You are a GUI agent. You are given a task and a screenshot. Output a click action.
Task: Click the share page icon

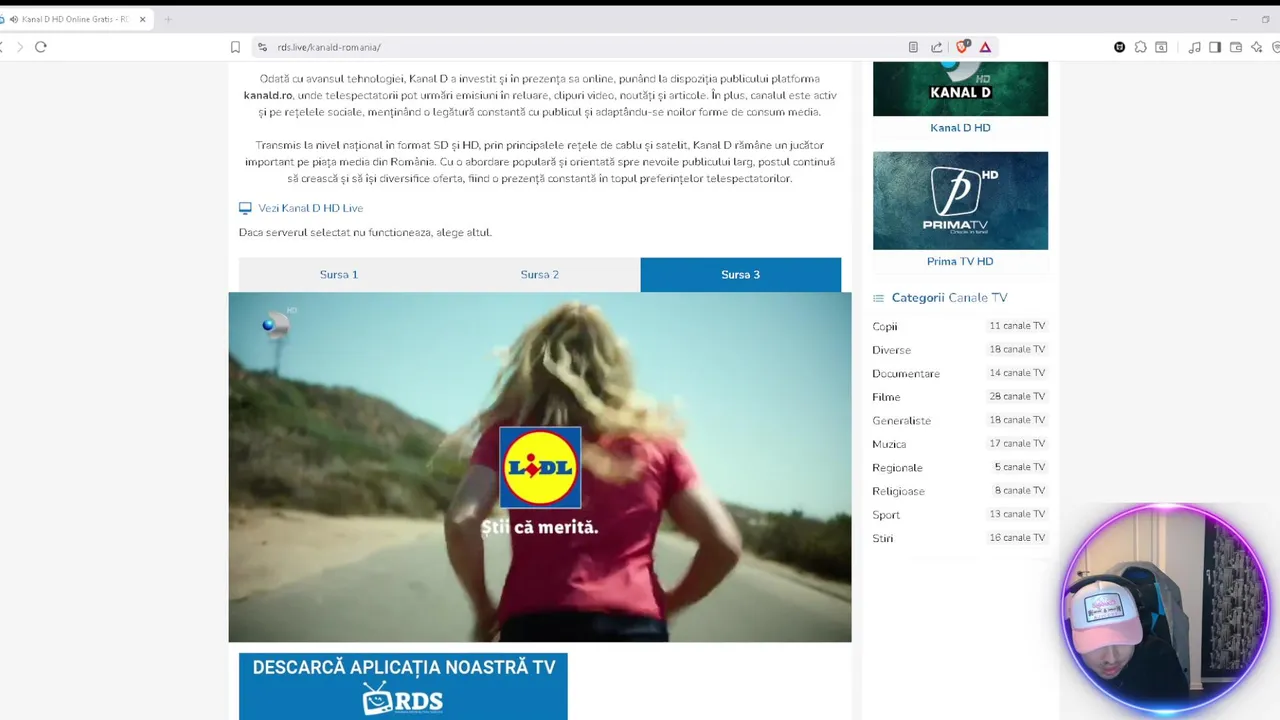(x=936, y=47)
